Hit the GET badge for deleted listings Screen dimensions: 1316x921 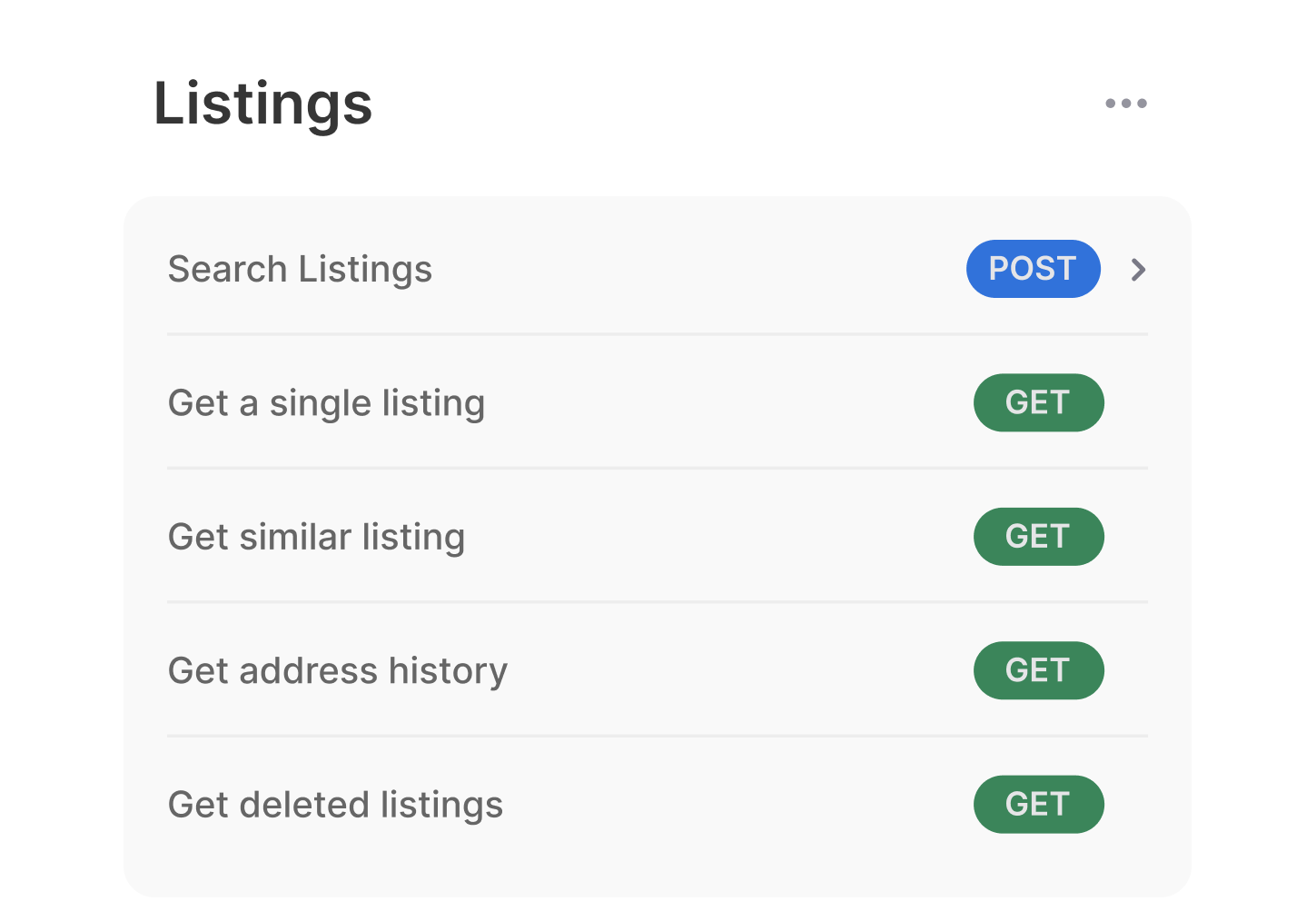1038,804
